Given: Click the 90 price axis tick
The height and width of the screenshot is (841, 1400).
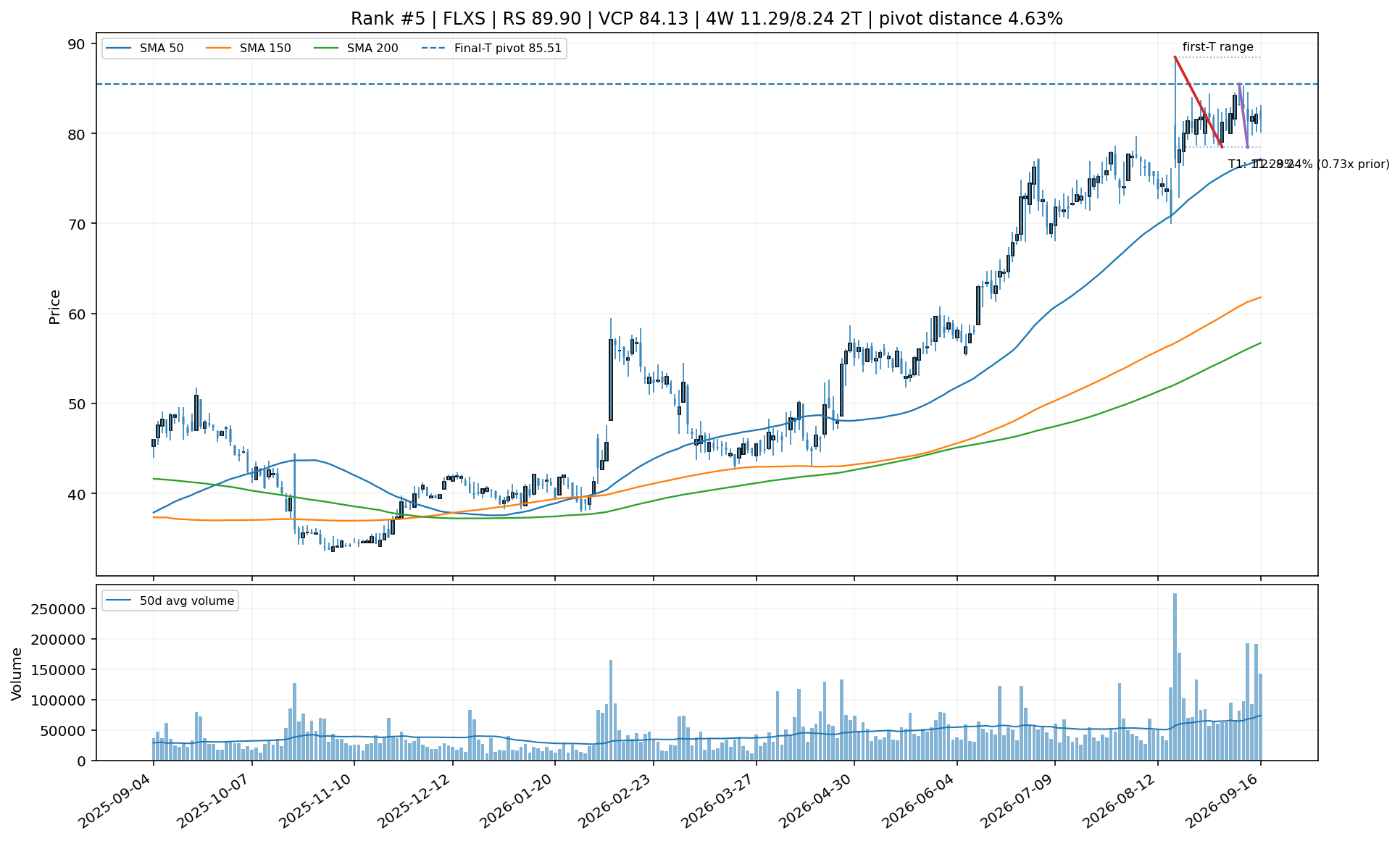Looking at the screenshot, I should point(77,44).
